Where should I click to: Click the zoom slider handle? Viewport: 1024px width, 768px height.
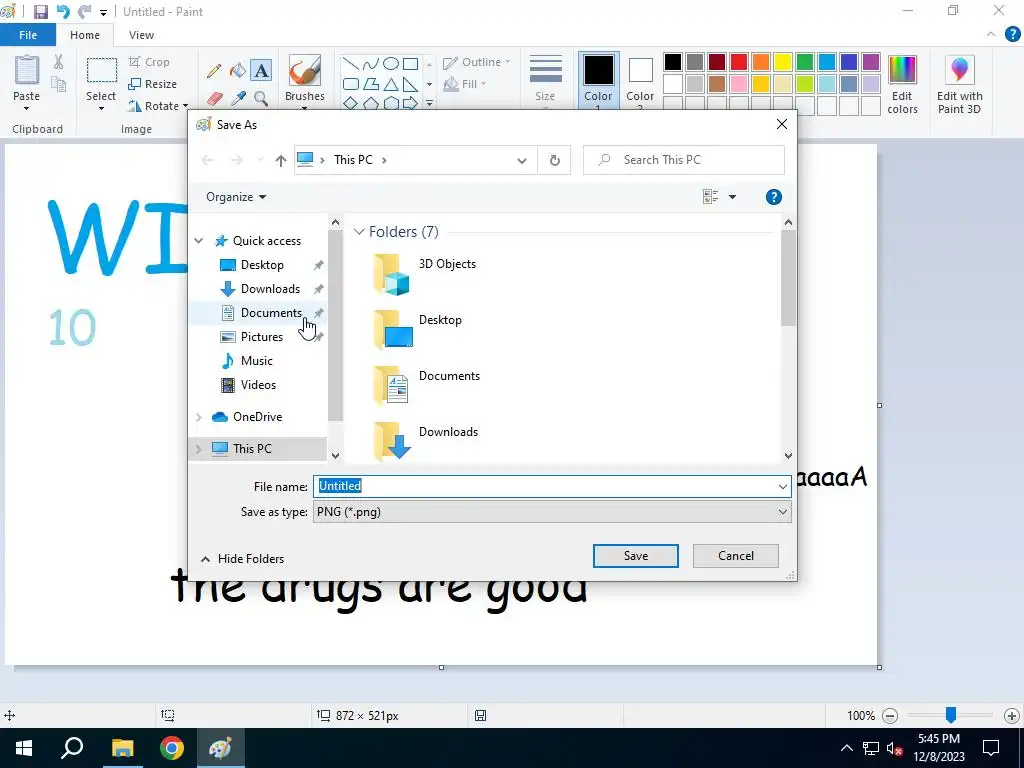click(951, 715)
